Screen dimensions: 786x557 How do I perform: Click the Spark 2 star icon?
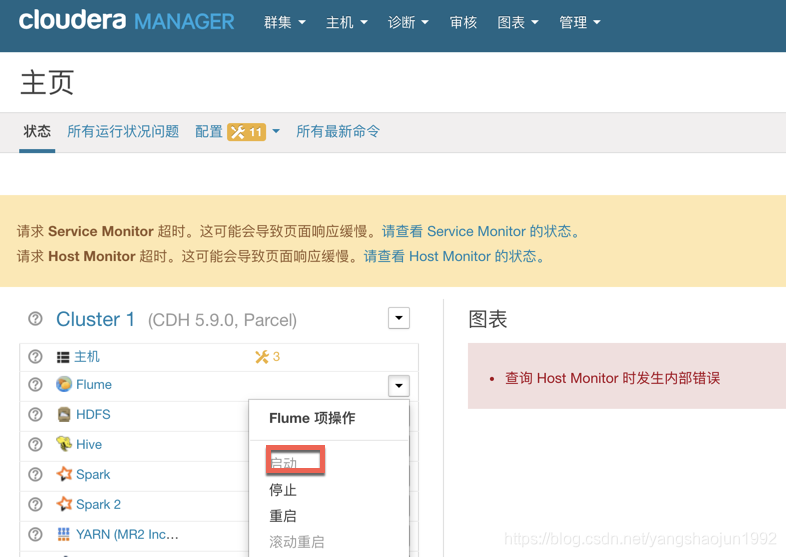[x=64, y=504]
